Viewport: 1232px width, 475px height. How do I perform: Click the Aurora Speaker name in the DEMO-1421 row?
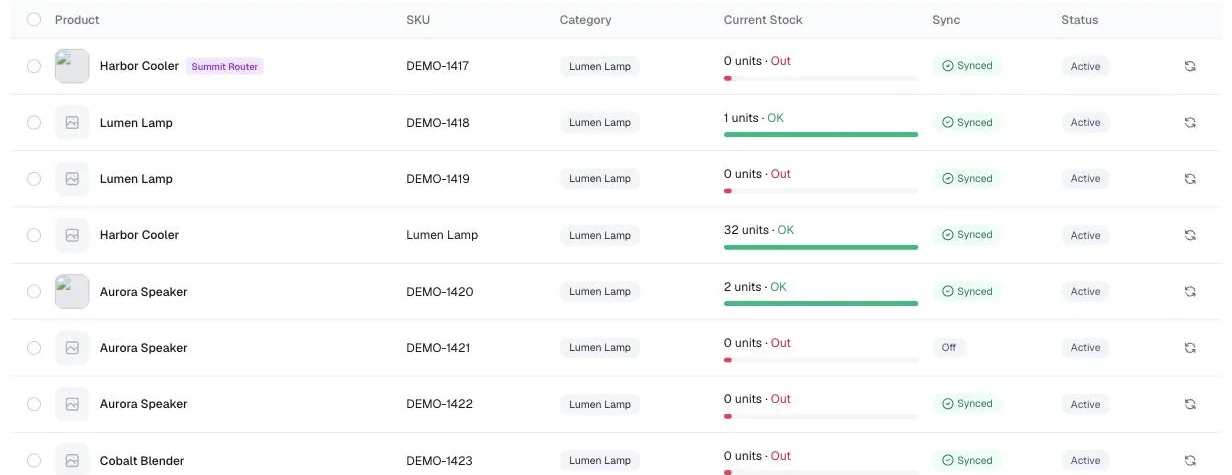coord(143,347)
